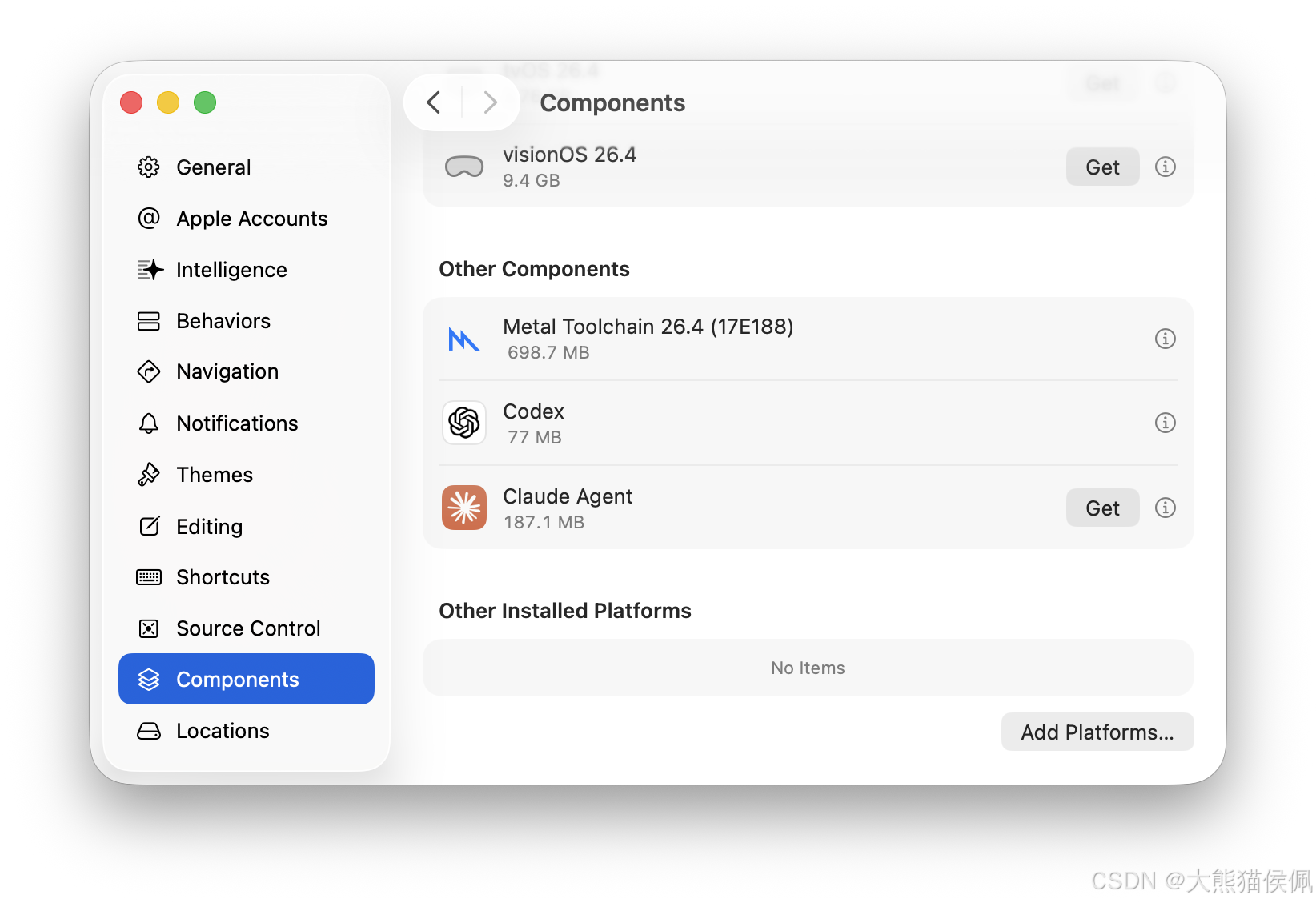The width and height of the screenshot is (1316, 903).
Task: Click the Intelligence sparkle icon
Action: (x=150, y=270)
